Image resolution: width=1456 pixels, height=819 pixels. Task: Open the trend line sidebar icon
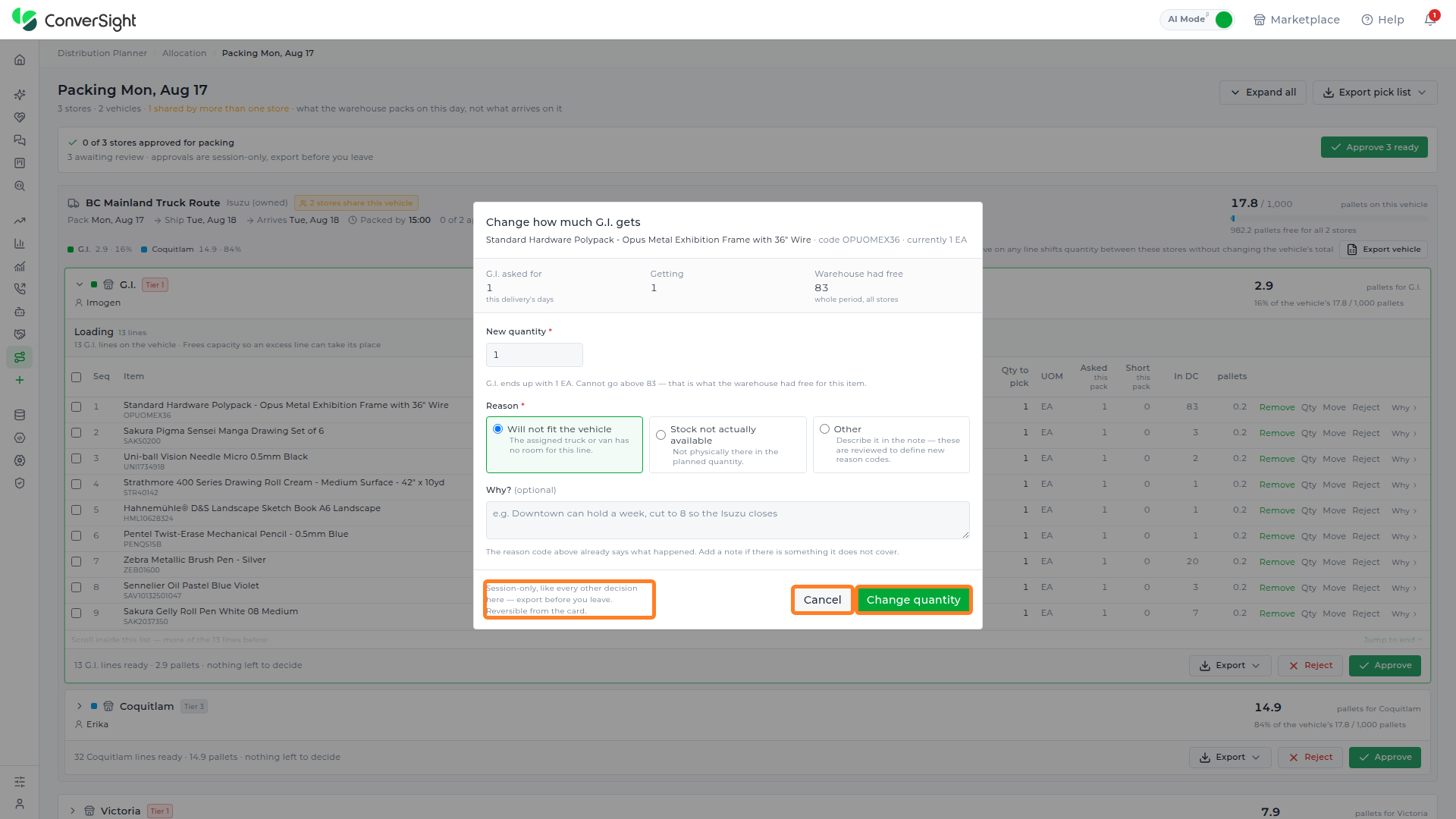point(20,221)
